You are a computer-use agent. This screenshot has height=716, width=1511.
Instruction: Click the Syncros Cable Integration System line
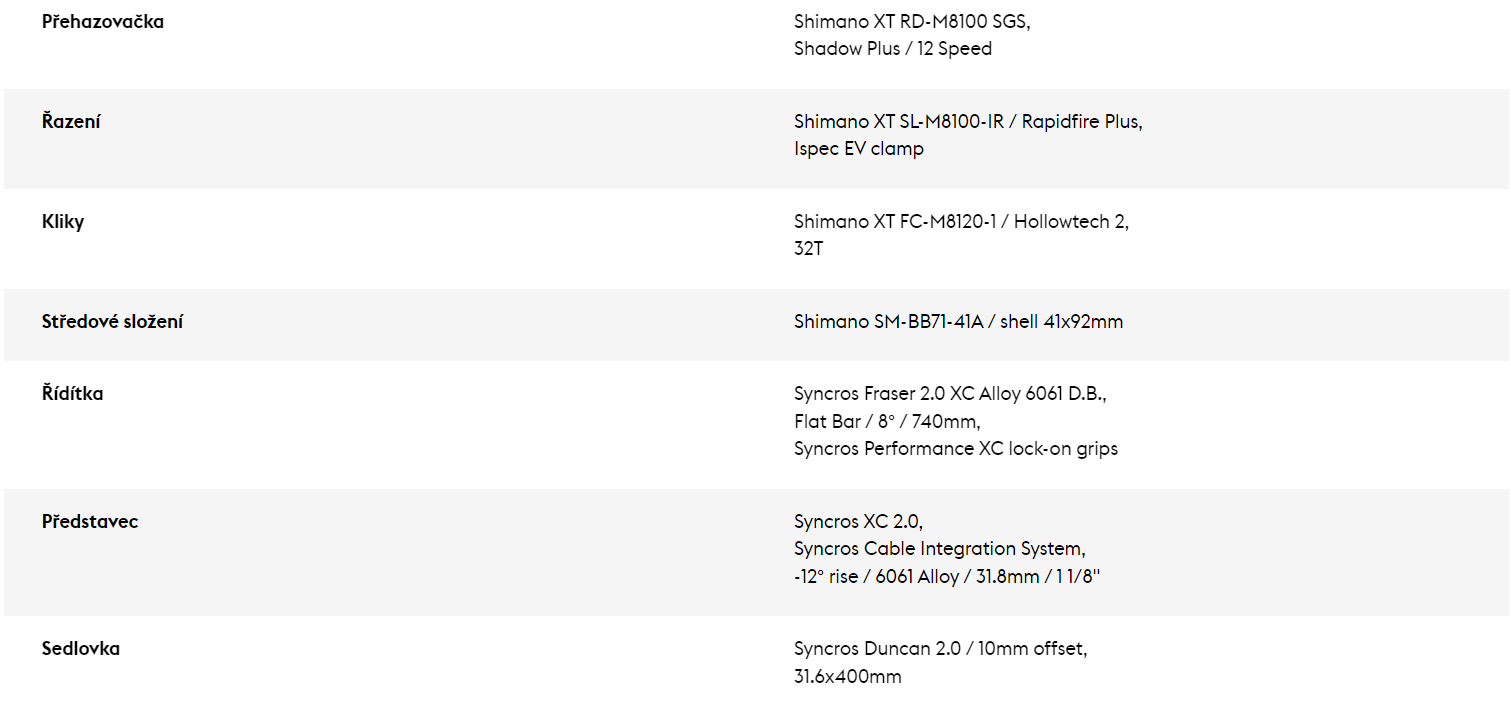940,549
